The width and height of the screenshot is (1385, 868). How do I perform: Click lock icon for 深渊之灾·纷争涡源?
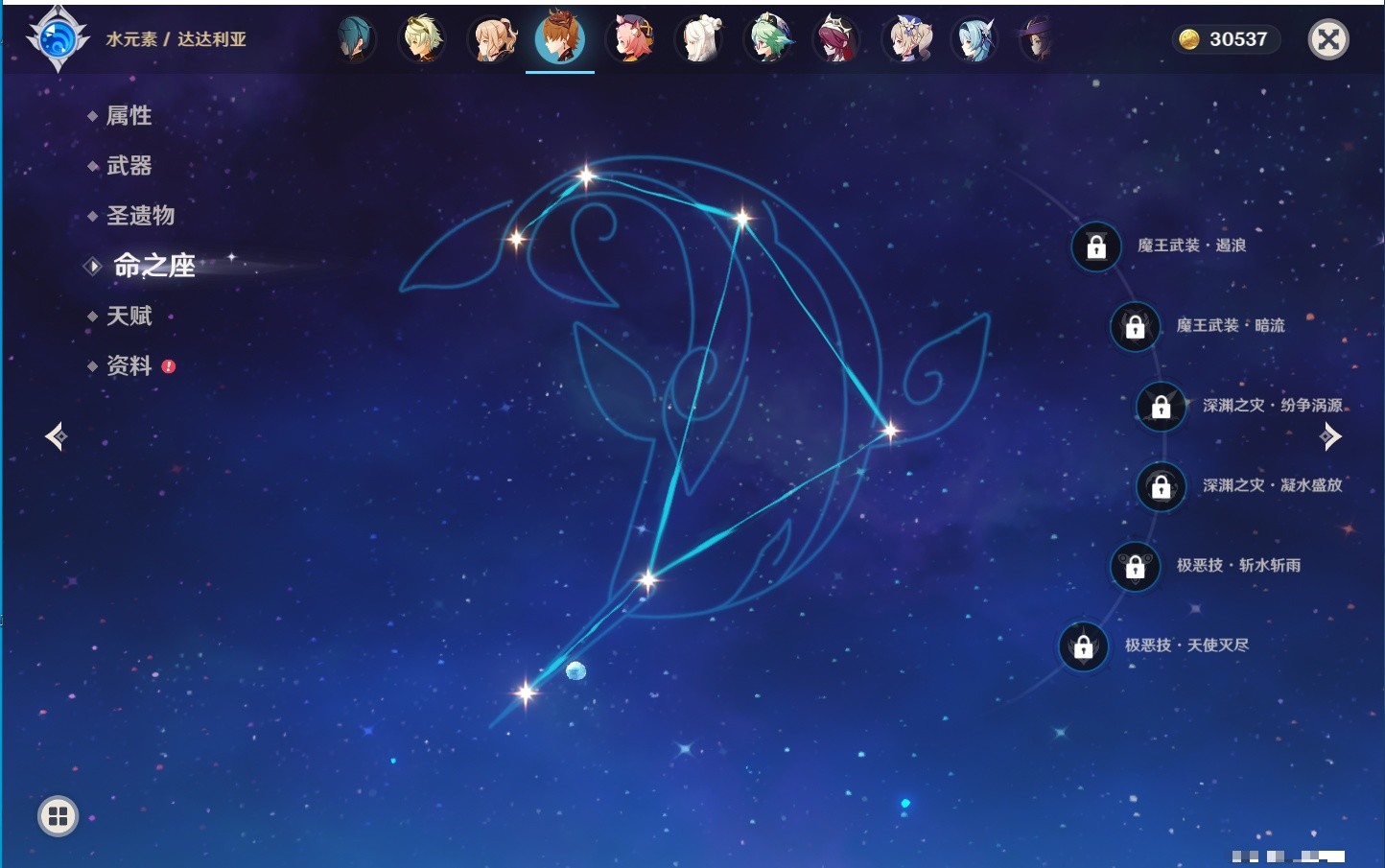(1162, 406)
